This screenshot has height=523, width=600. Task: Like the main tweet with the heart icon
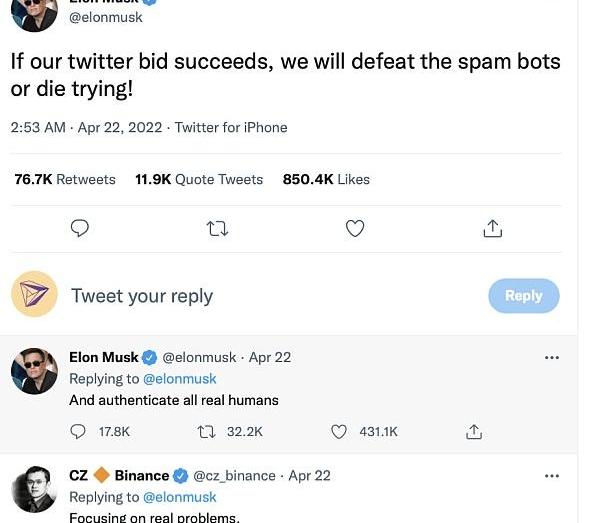click(355, 229)
